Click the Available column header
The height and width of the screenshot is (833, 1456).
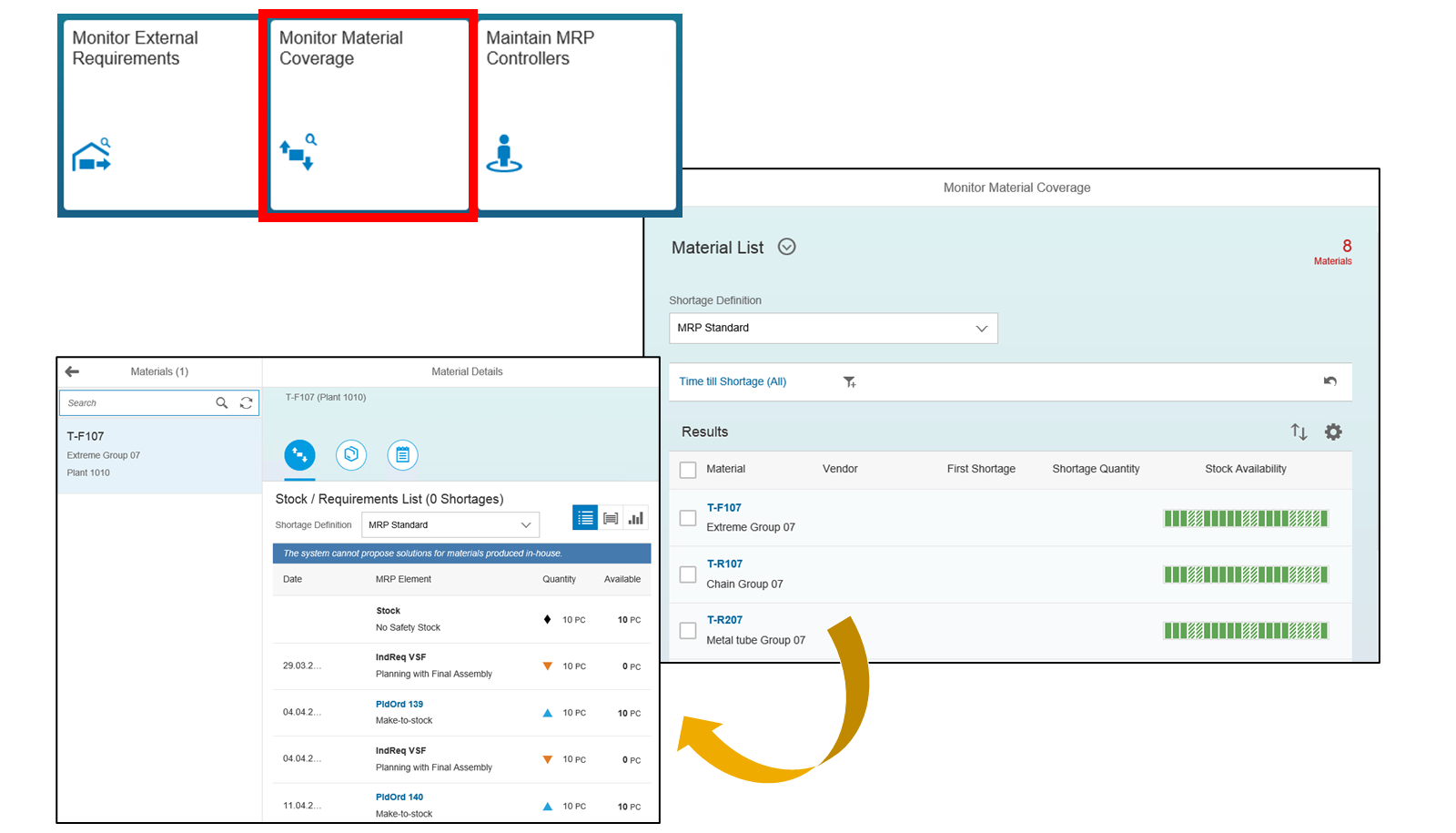[622, 579]
